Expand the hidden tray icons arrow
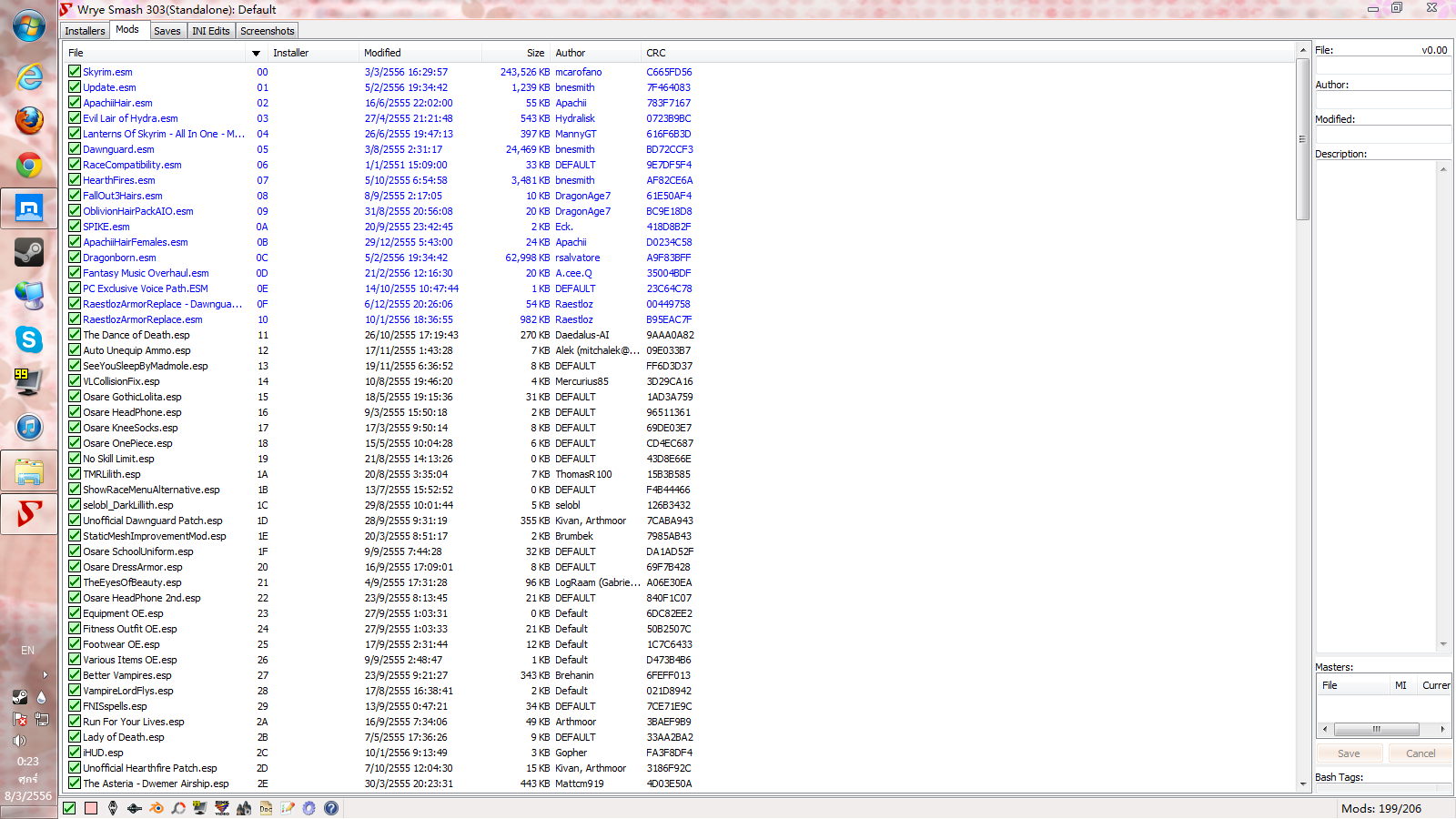Screen dimensions: 1456x819 45,674
